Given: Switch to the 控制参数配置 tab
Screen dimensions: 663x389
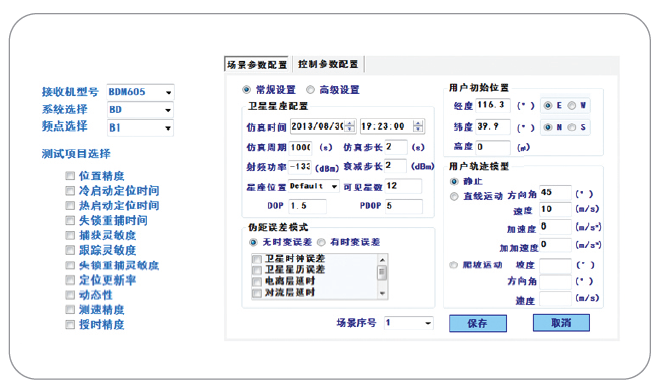Looking at the screenshot, I should click(x=328, y=64).
